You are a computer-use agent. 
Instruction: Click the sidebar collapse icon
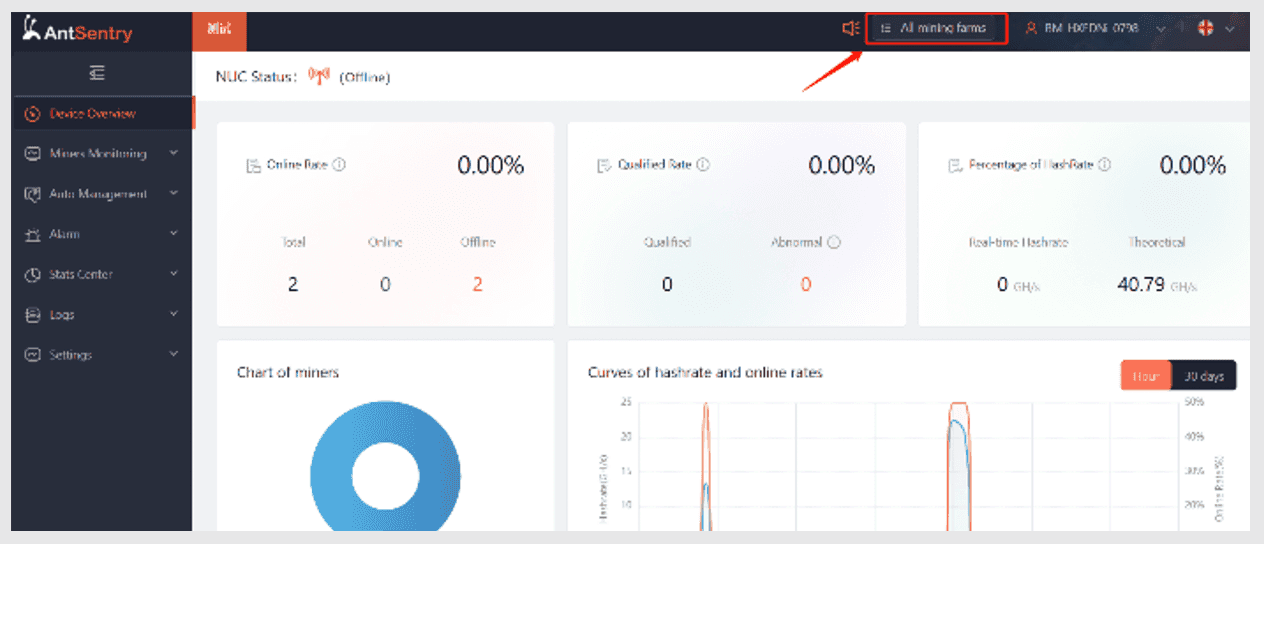pos(97,73)
